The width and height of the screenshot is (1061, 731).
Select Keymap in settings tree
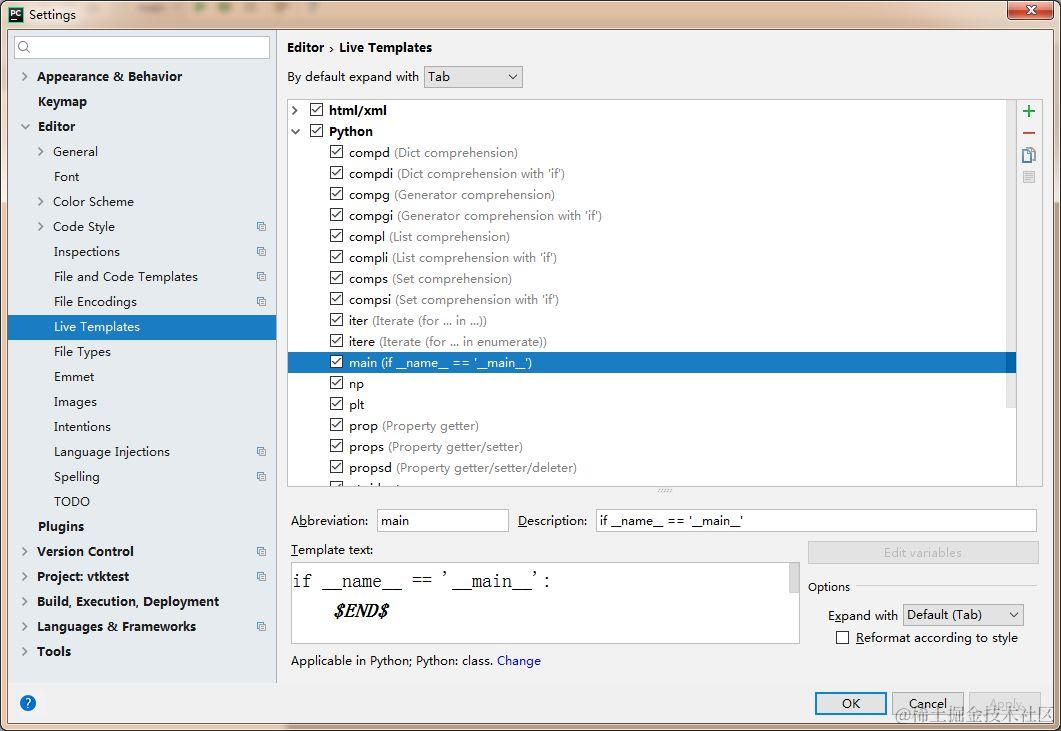(x=62, y=102)
